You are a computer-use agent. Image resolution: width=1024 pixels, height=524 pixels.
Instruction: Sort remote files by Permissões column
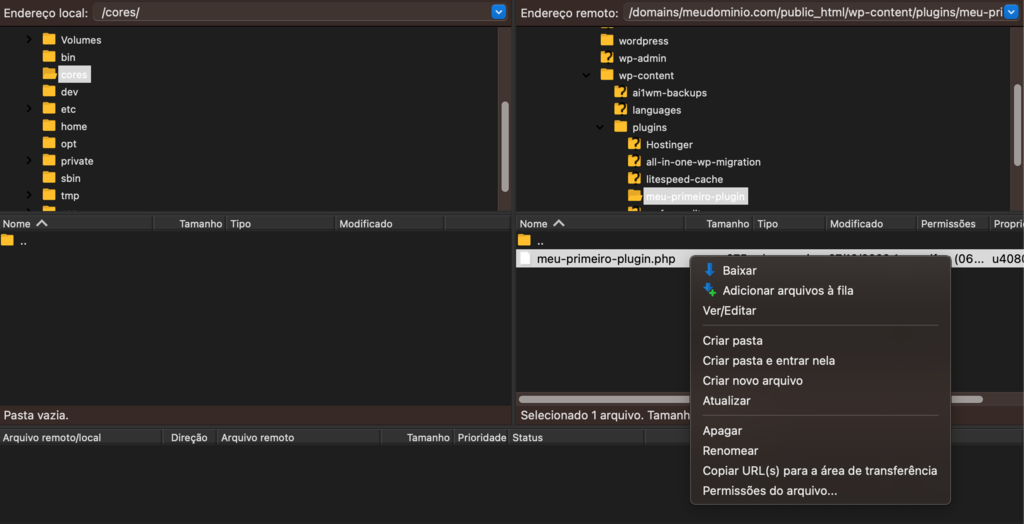pyautogui.click(x=953, y=223)
